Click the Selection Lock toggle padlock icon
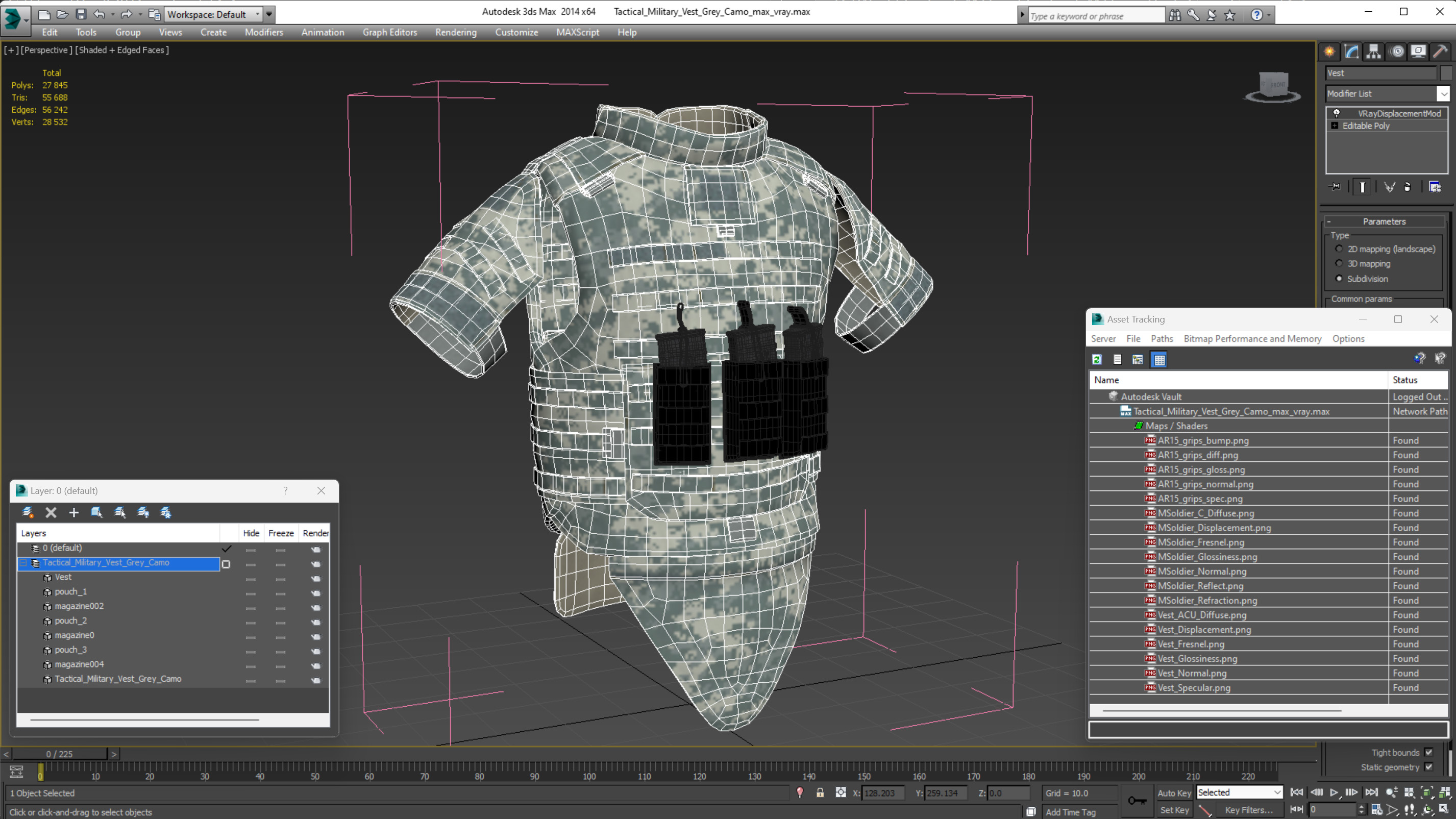Screen dimensions: 1456x819 coord(820,792)
